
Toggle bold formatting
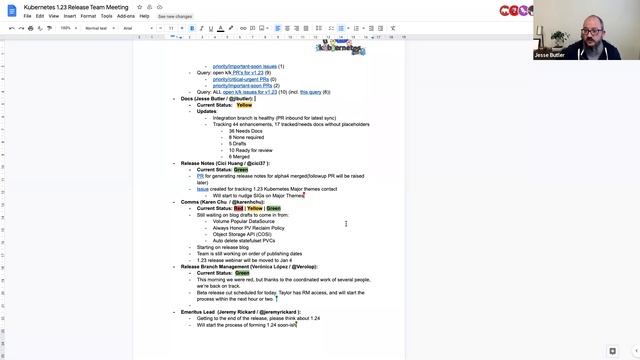coord(192,28)
